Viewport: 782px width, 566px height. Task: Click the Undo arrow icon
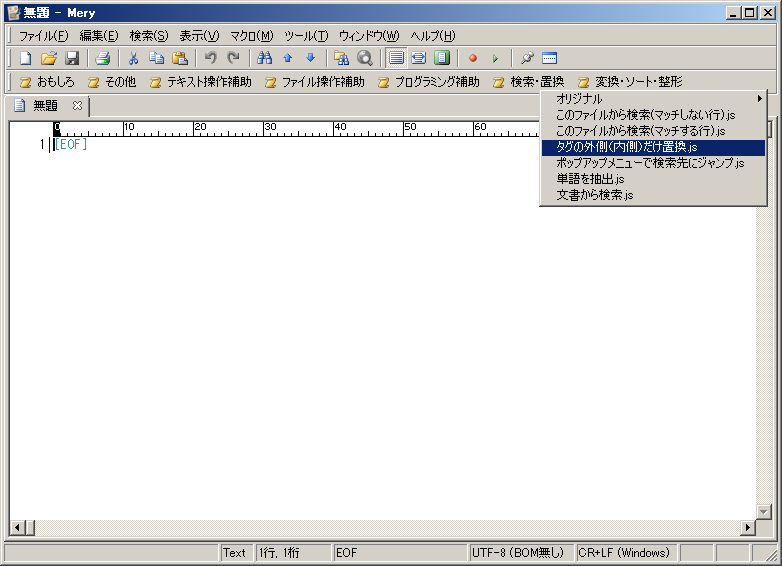click(x=210, y=59)
